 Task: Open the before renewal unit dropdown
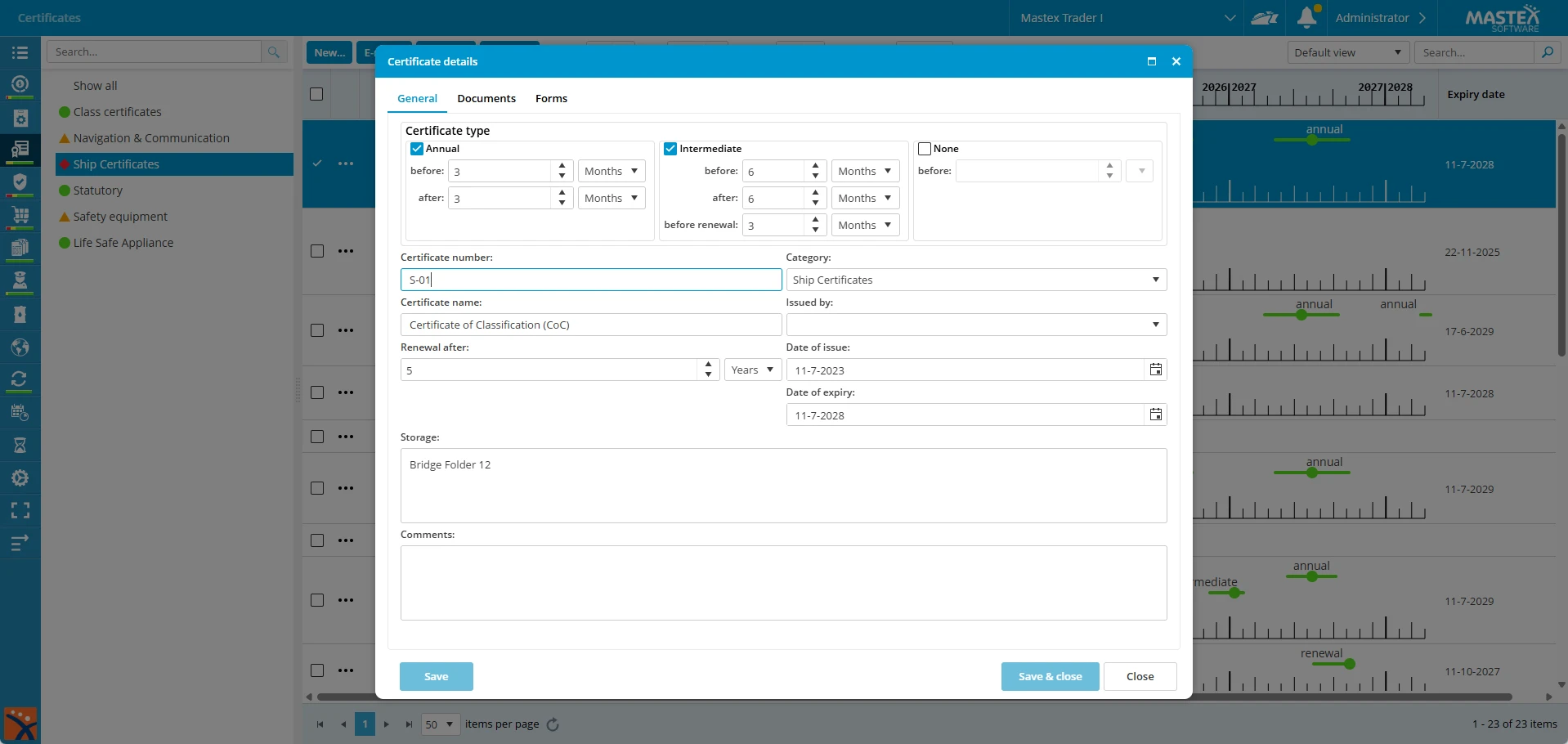(865, 225)
